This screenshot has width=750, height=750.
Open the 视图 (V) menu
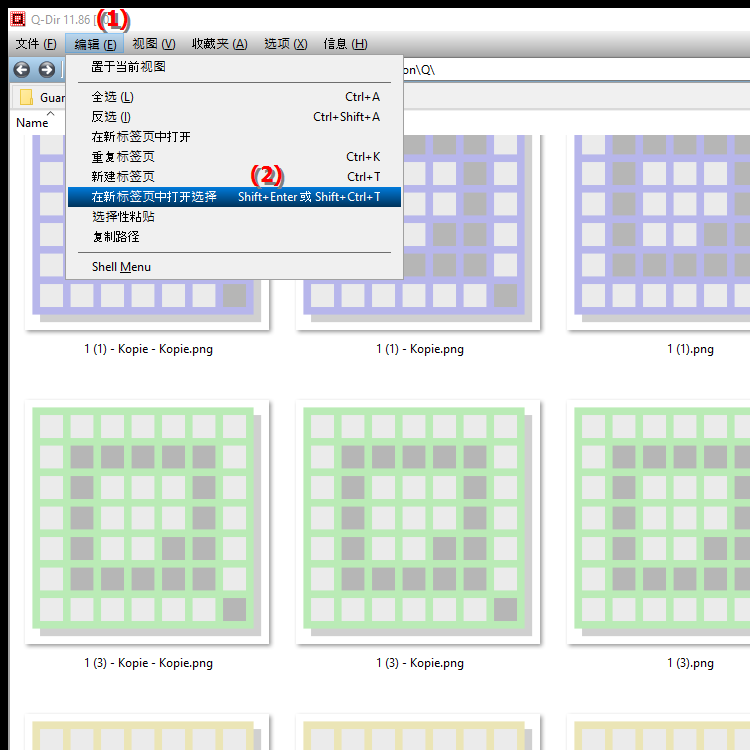(x=153, y=44)
